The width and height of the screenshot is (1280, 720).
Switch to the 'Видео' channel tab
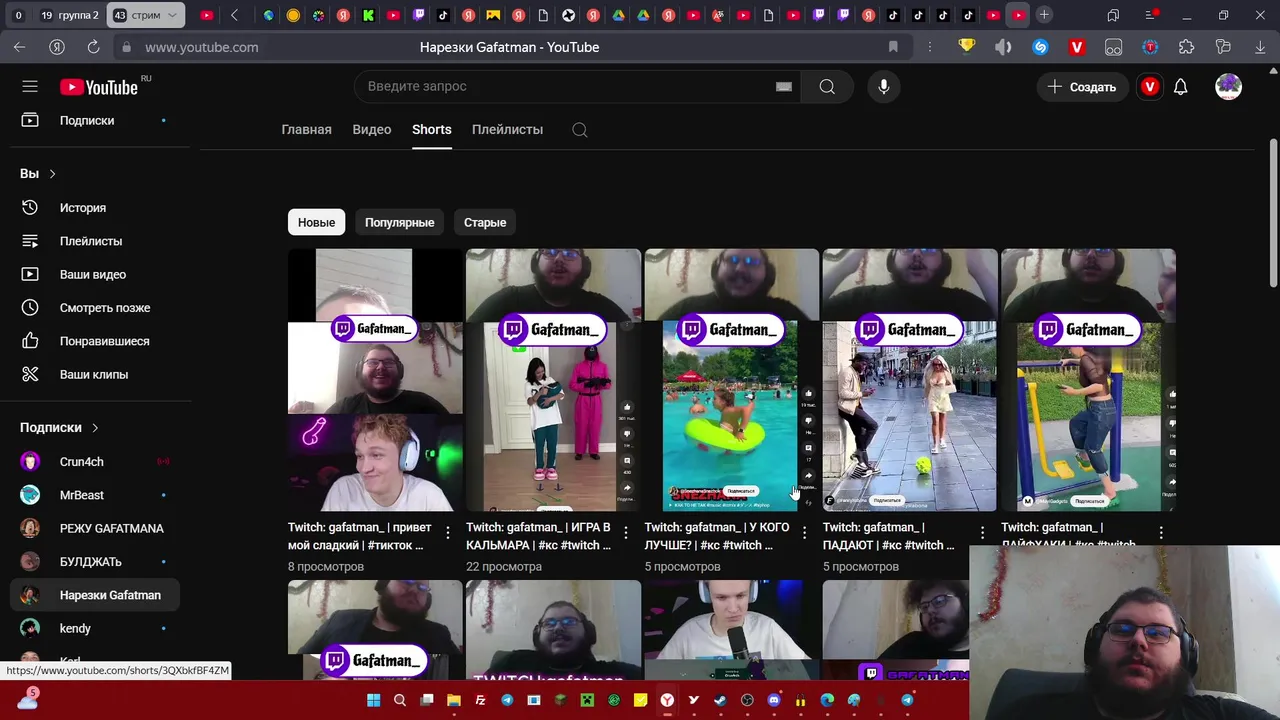[372, 130]
